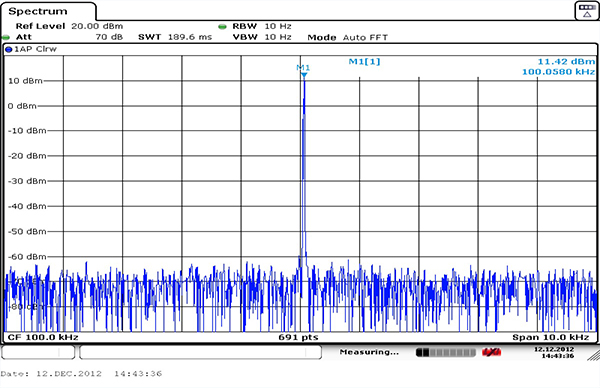Click the CF 100.0 kHz center frequency label

coord(43,337)
